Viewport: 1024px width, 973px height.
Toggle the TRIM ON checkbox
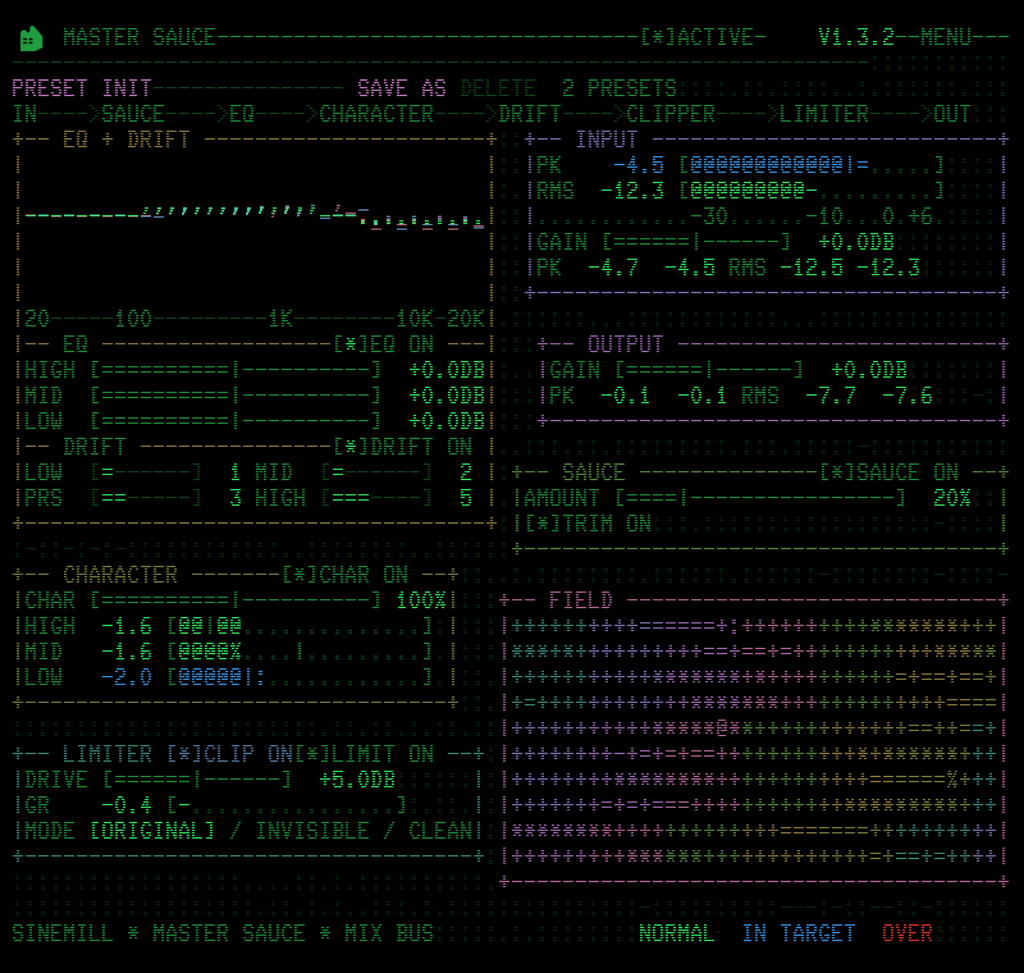click(x=588, y=524)
